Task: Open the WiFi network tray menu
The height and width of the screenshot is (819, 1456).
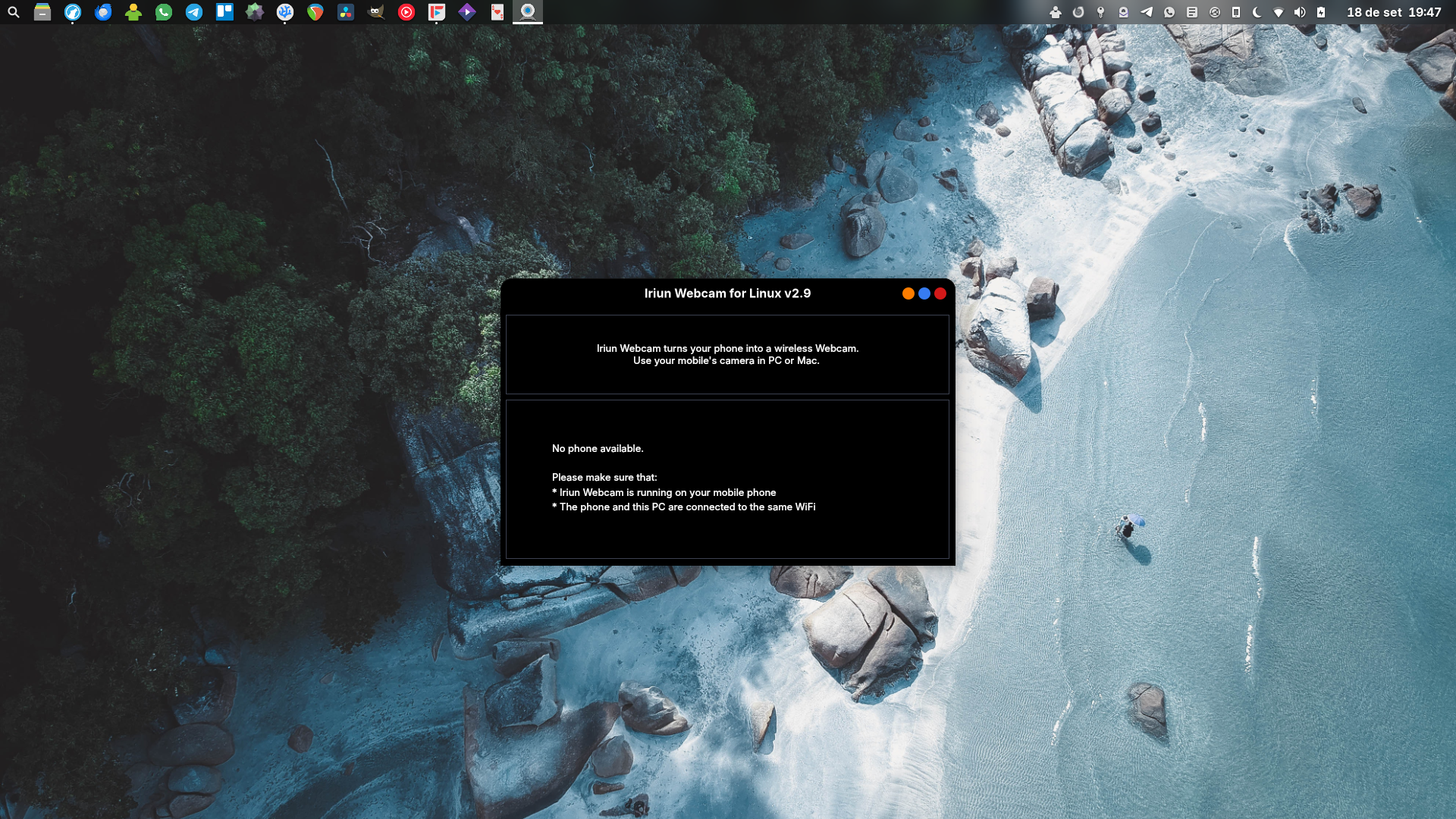Action: tap(1279, 12)
